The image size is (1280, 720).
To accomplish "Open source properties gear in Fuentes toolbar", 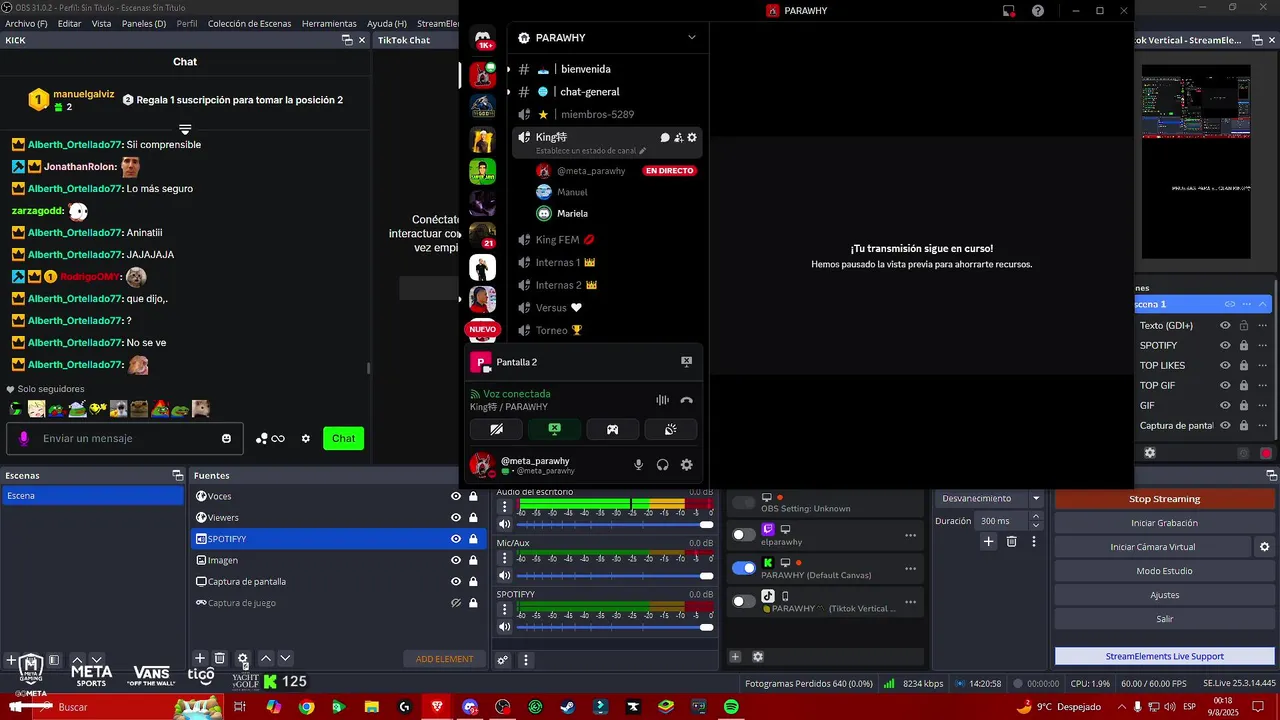I will tap(242, 659).
